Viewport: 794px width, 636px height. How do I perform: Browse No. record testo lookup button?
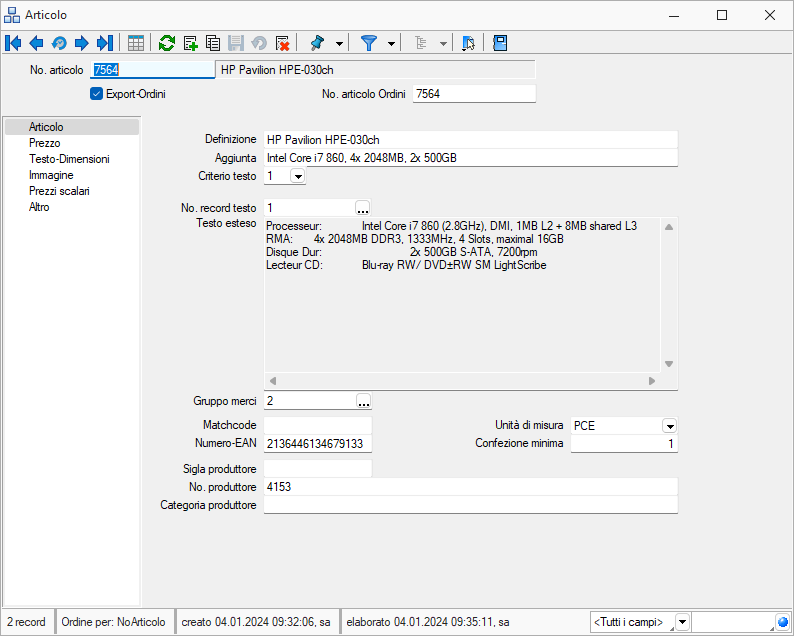pos(363,208)
